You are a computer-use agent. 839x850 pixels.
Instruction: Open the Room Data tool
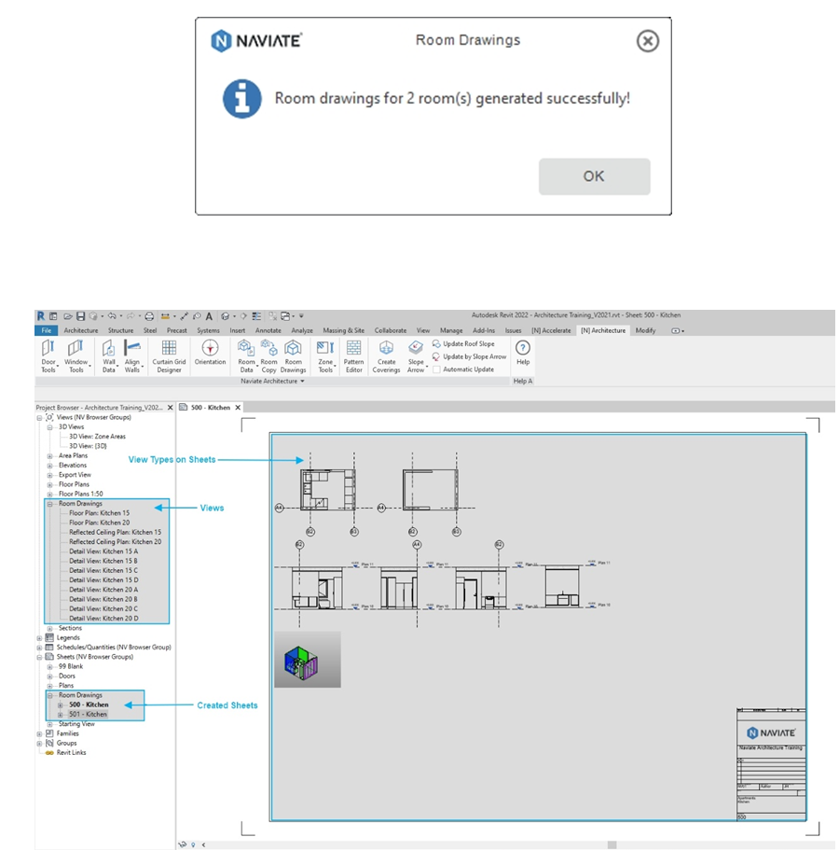click(246, 356)
